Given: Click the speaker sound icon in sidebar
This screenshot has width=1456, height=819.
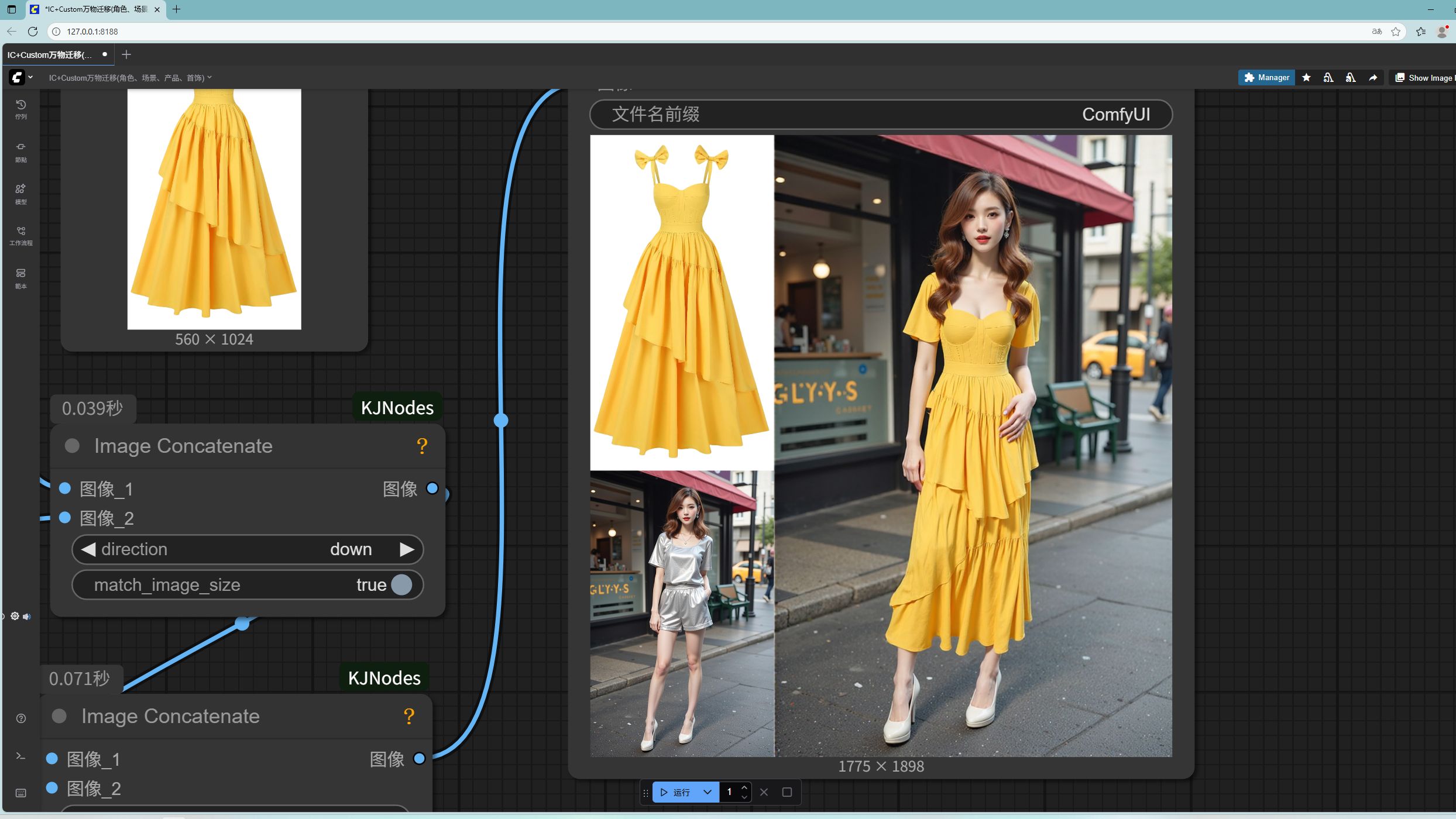Looking at the screenshot, I should coord(27,617).
